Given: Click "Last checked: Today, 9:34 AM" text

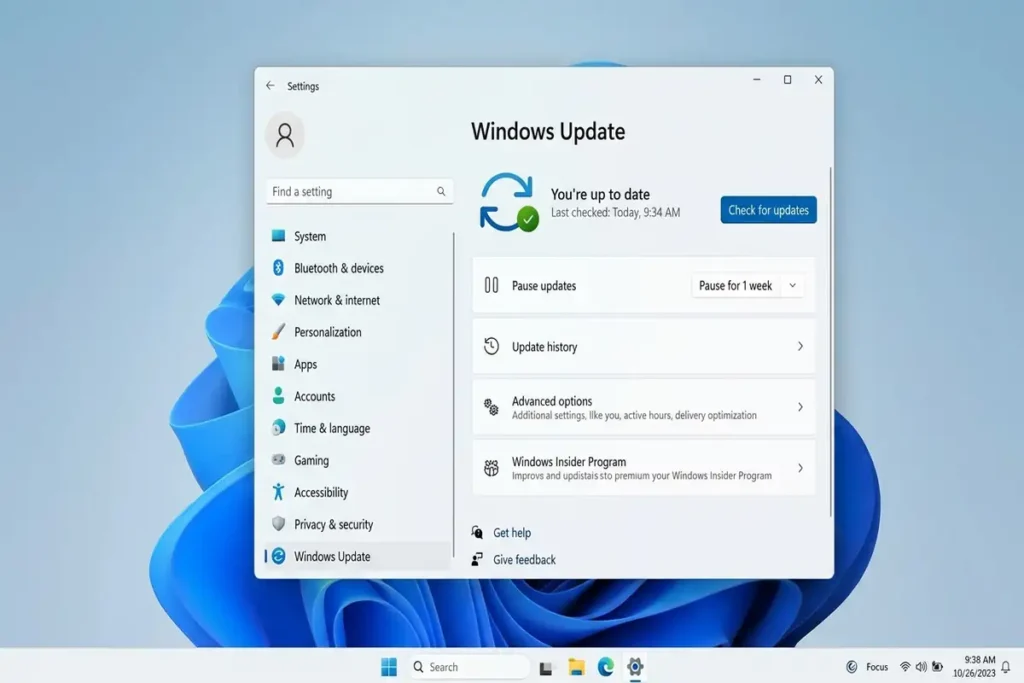Looking at the screenshot, I should coord(615,212).
